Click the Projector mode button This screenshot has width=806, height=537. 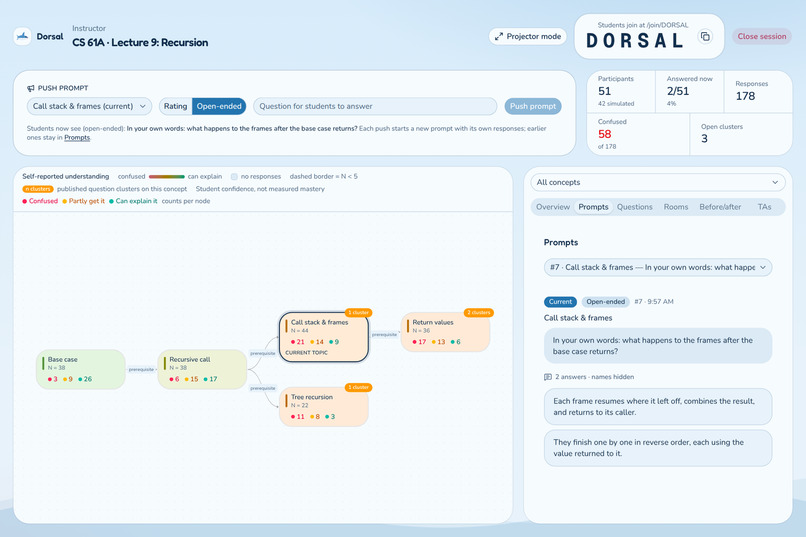[x=528, y=36]
